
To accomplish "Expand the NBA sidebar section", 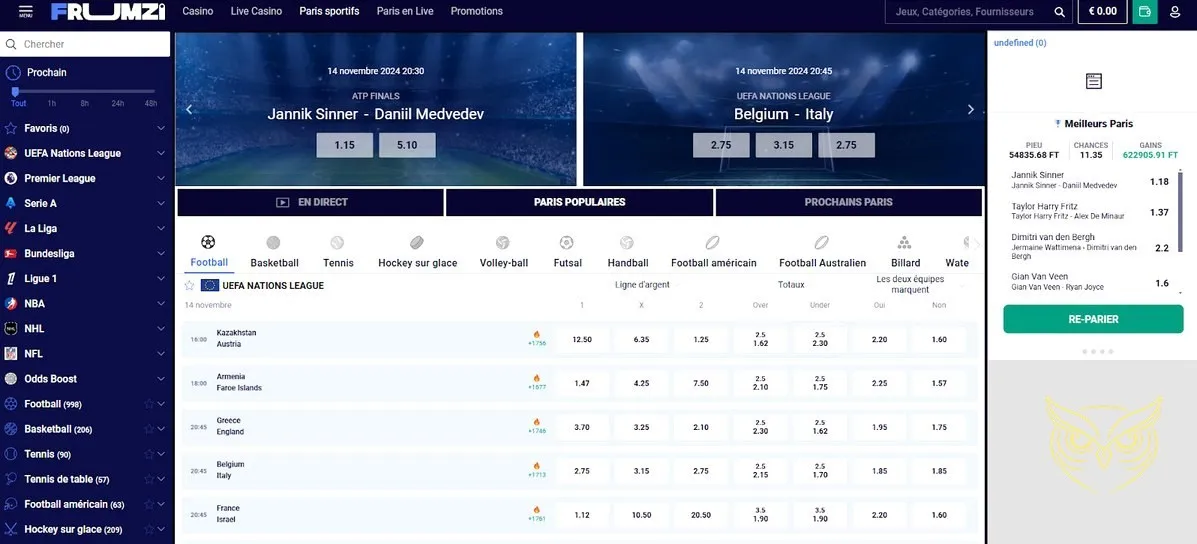I will pos(161,303).
